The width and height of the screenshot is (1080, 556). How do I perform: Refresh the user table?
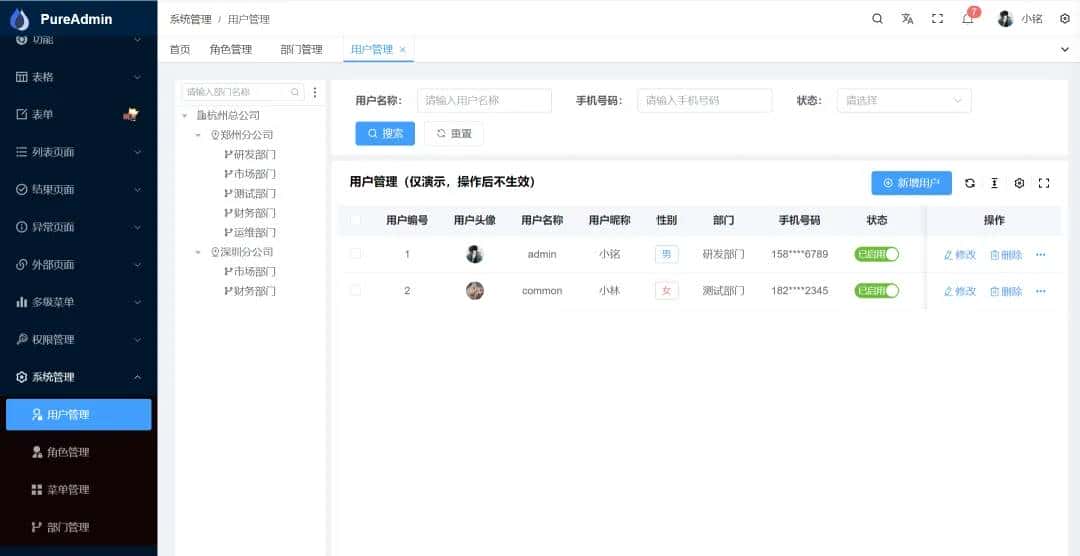(970, 183)
